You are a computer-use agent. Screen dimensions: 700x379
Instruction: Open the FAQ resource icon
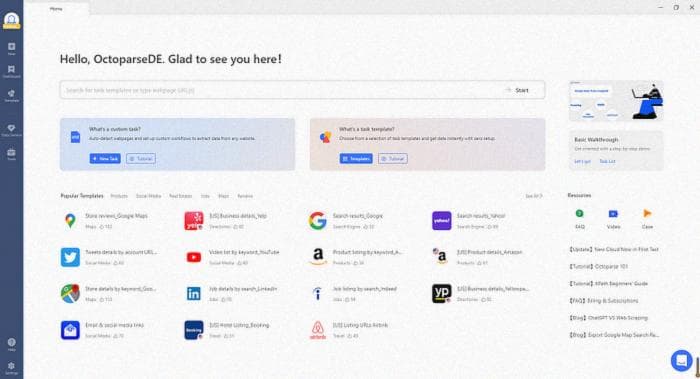click(x=579, y=214)
